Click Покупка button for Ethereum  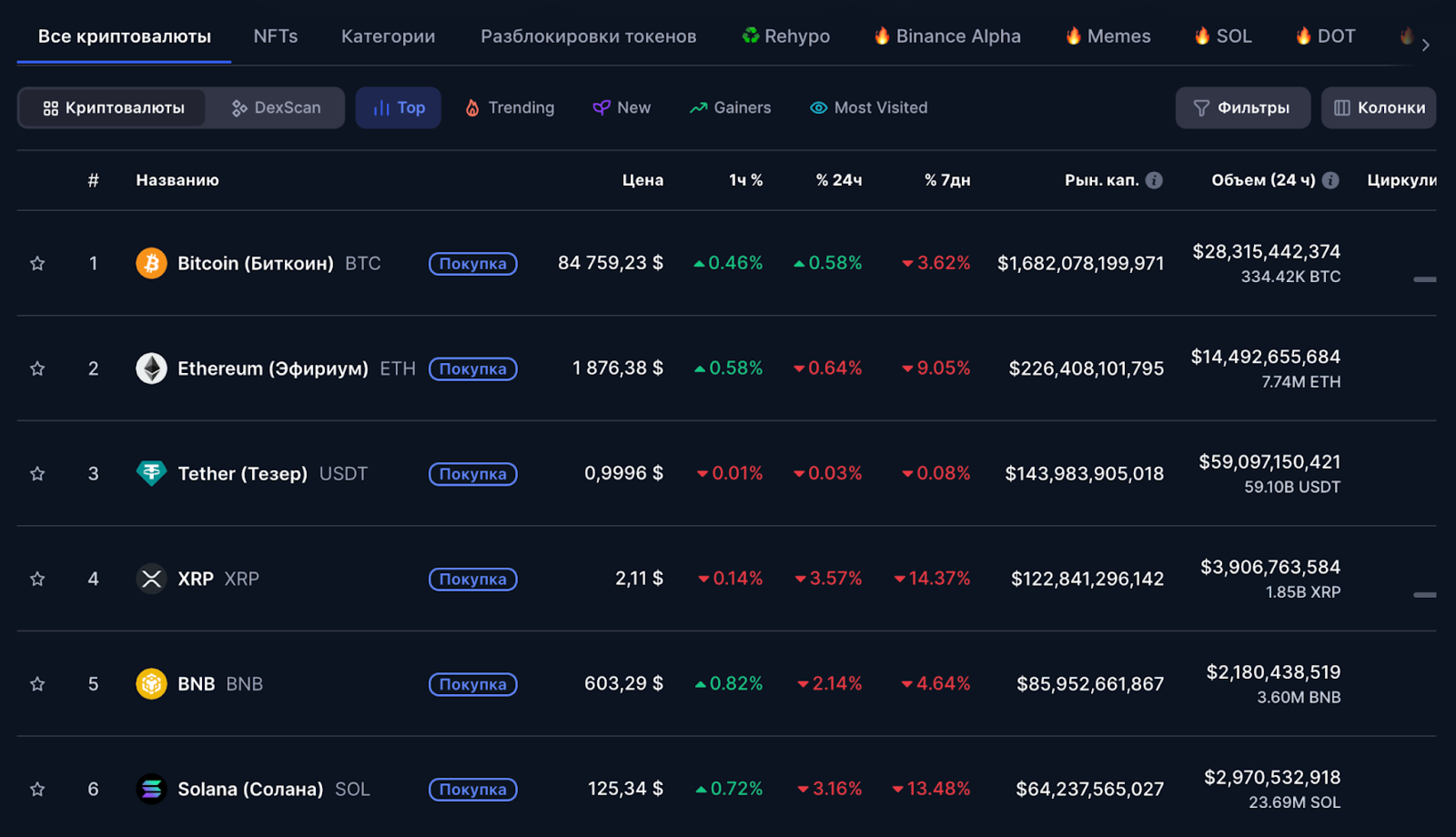(473, 369)
